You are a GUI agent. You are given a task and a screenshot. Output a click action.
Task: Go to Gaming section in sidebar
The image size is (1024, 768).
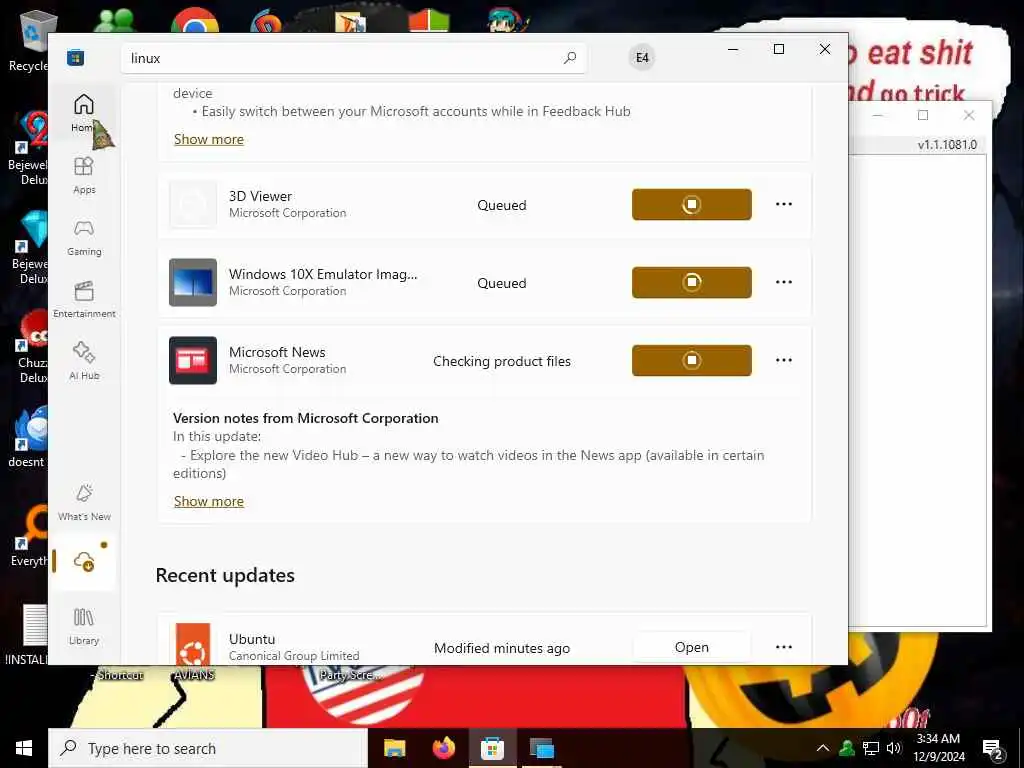point(84,237)
